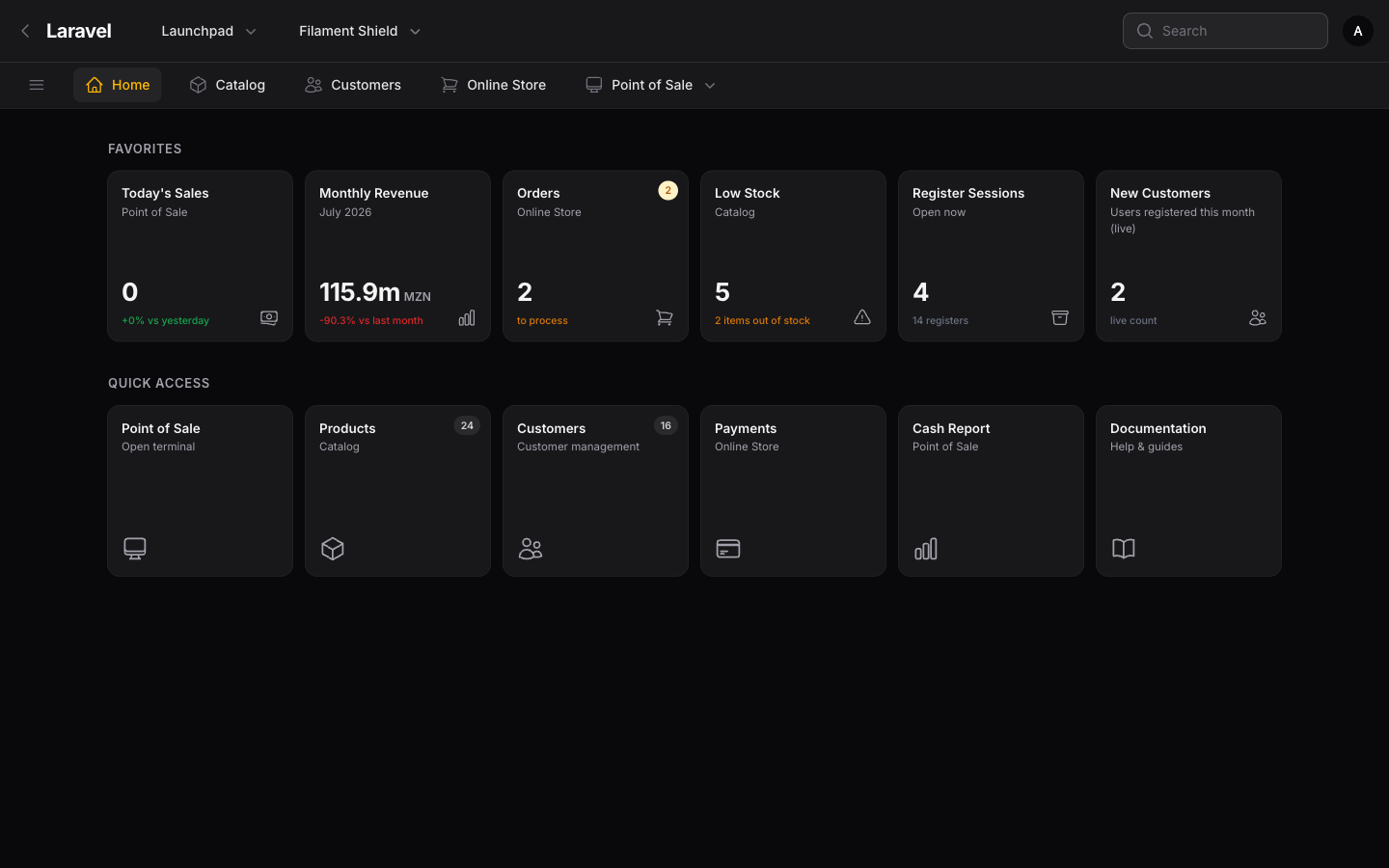Open the Today's Sales favorite card

click(x=200, y=256)
